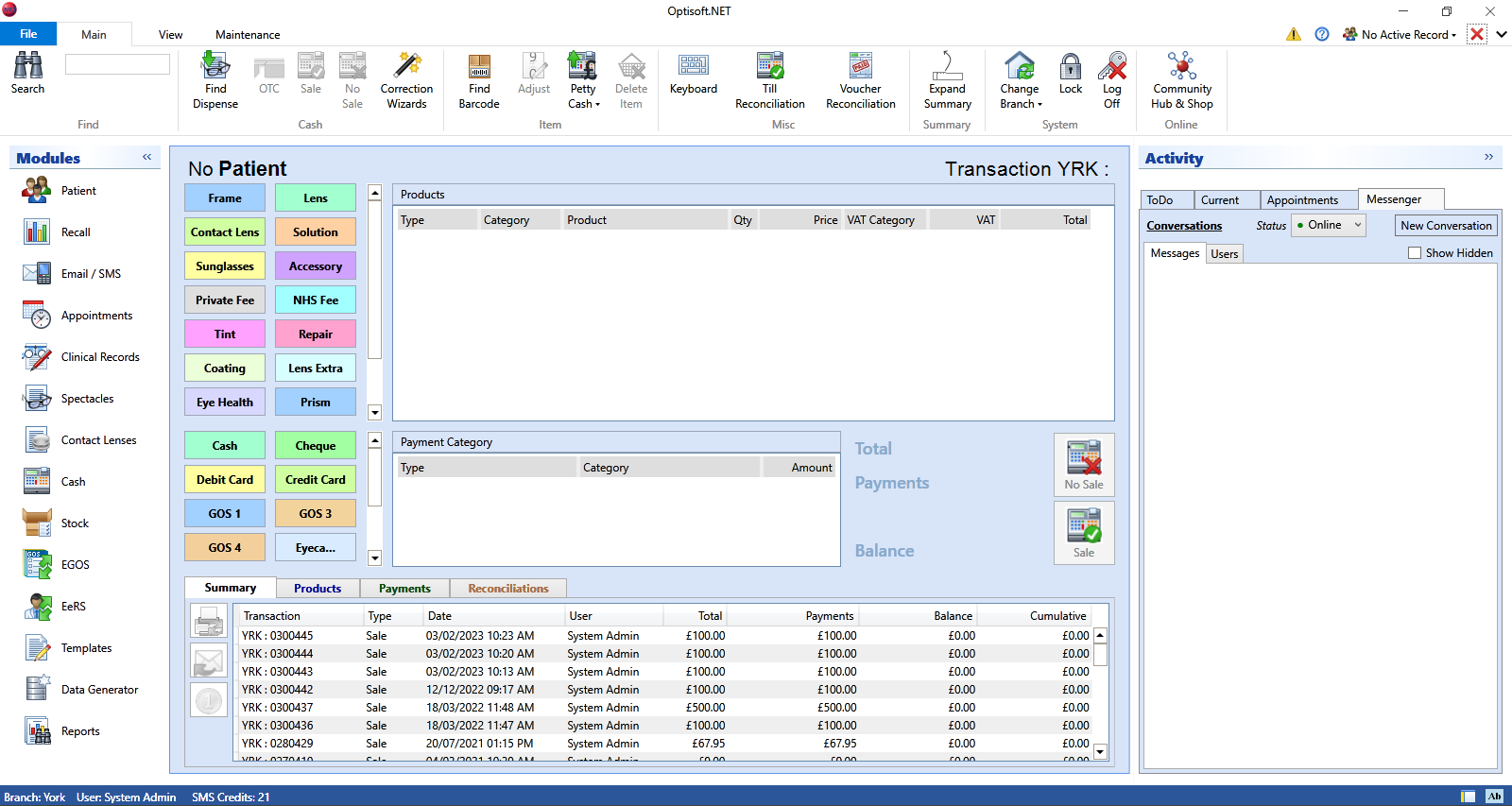Screen dimensions: 1512x806
Task: Start a New Conversation
Action: 1446,226
